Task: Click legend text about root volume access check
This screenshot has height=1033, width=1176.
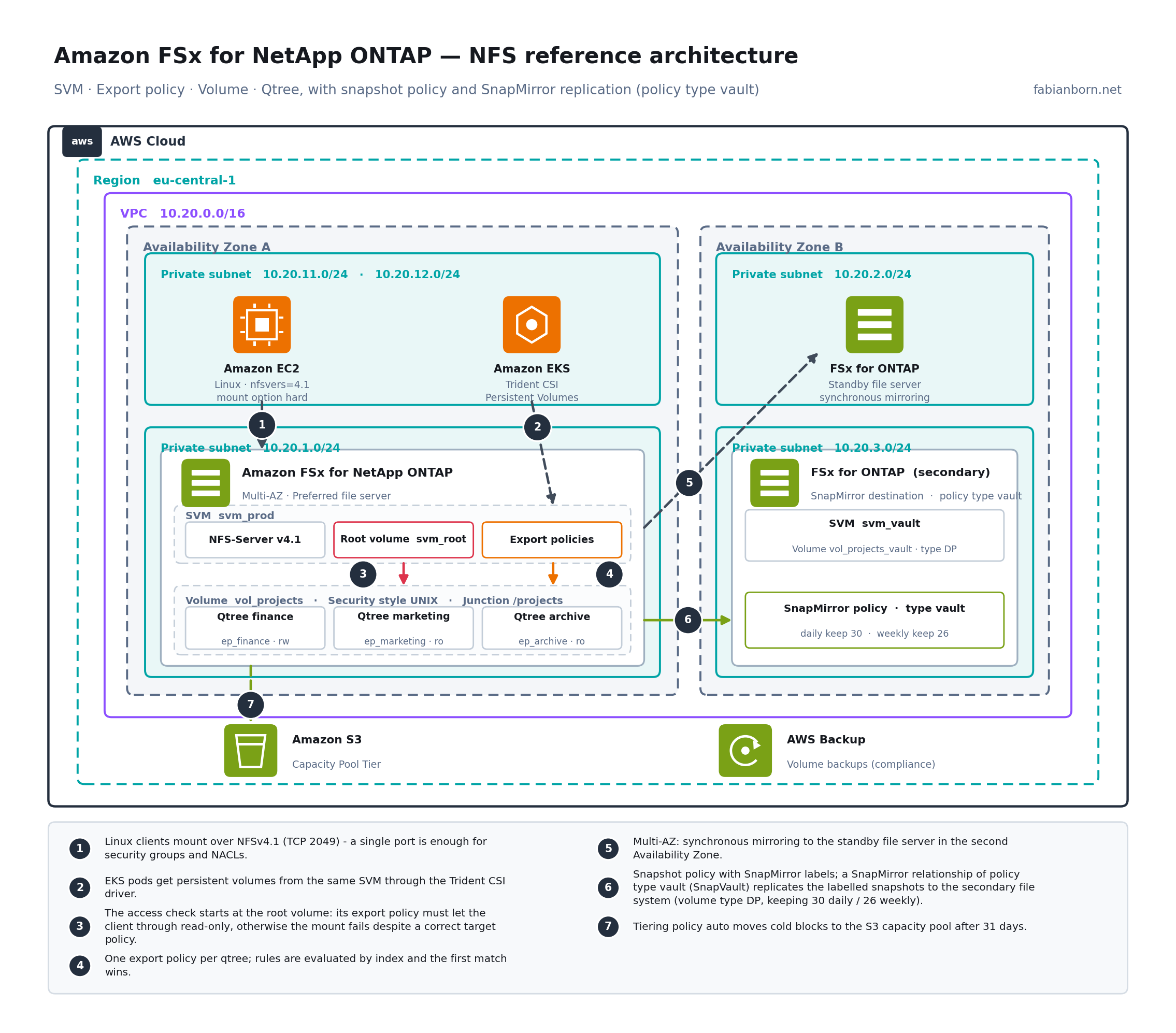Action: point(300,926)
